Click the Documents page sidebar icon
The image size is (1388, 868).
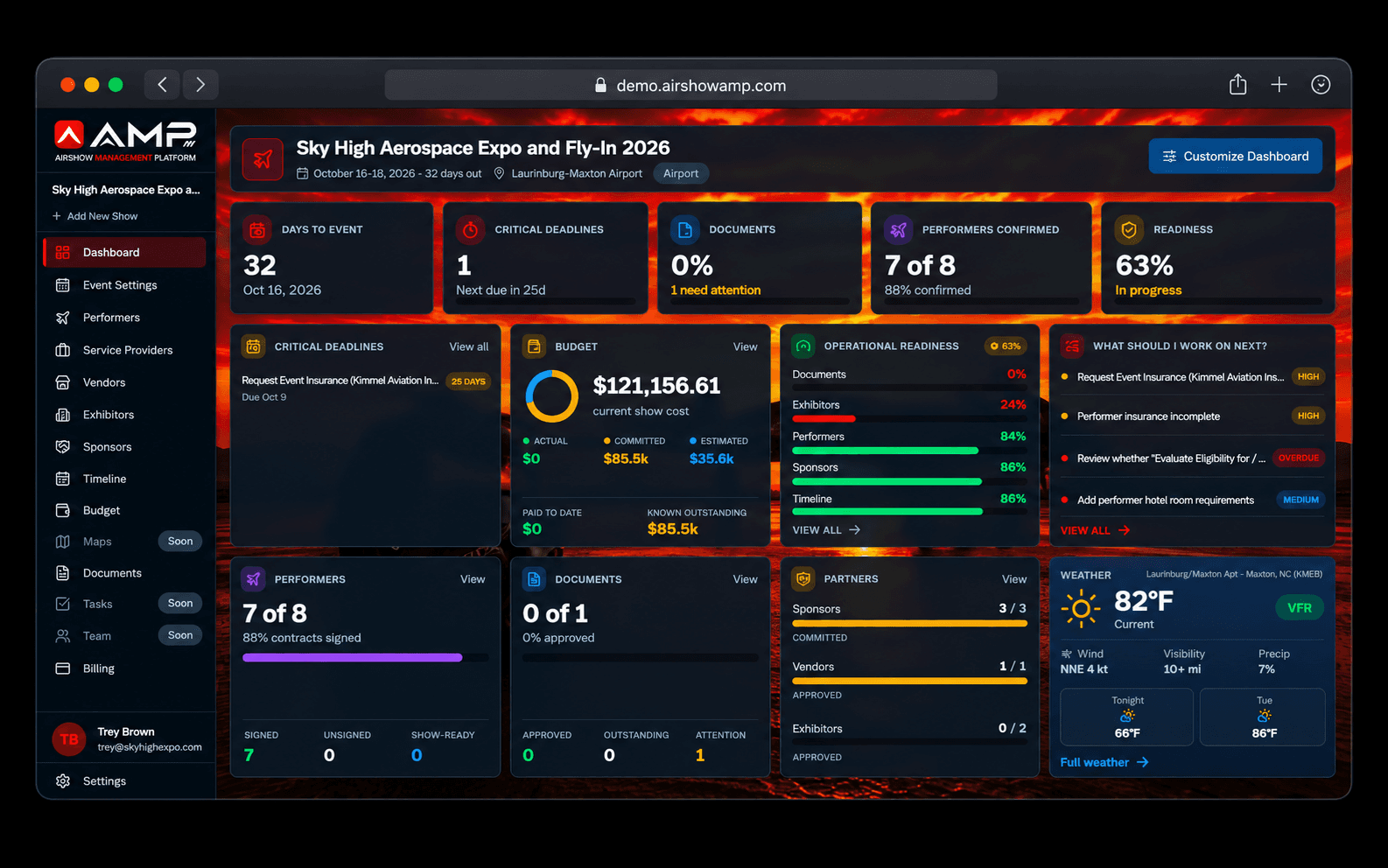pyautogui.click(x=63, y=573)
